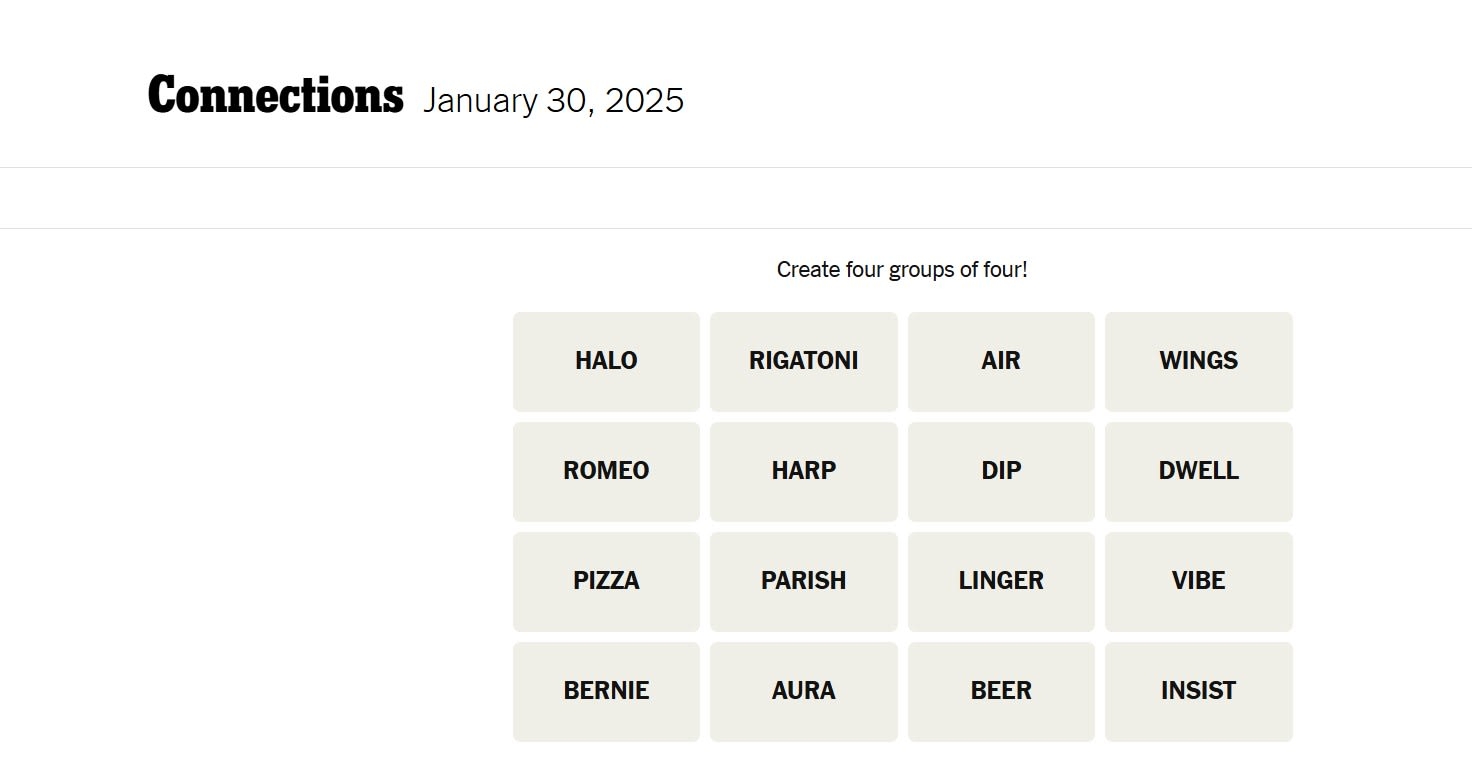Tap the DIP tile

pos(1001,471)
